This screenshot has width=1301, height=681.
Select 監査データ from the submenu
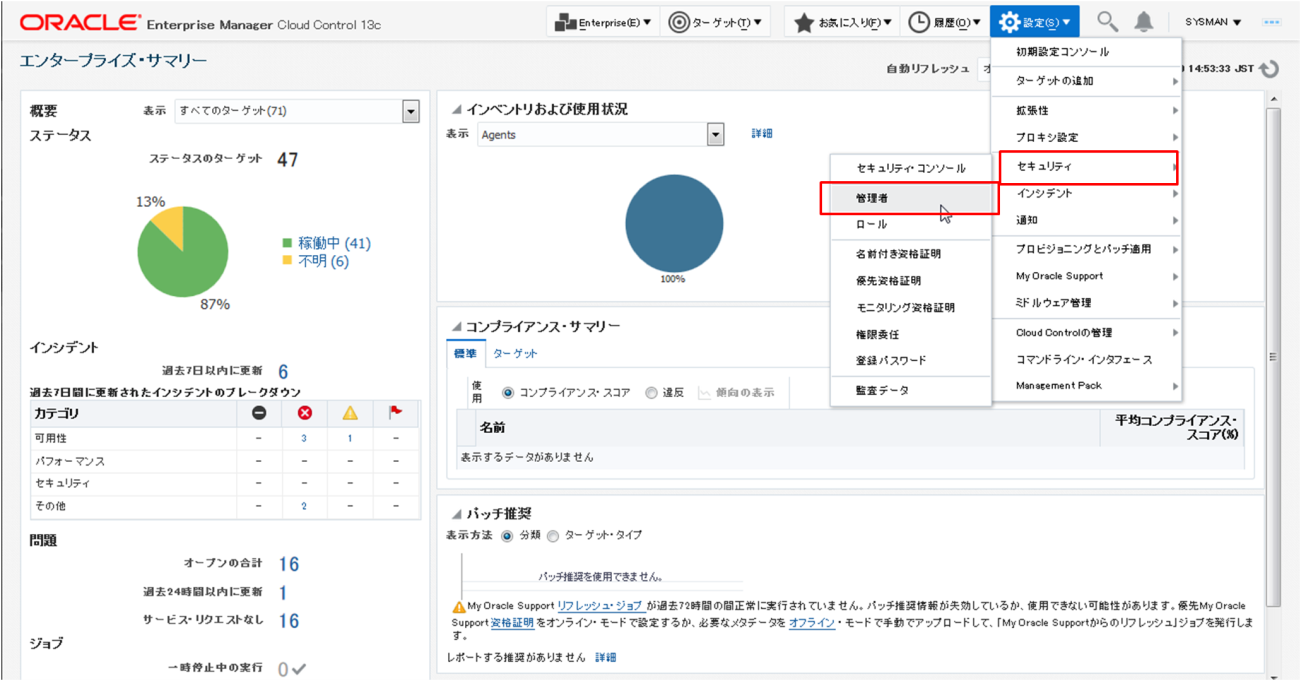coord(911,391)
